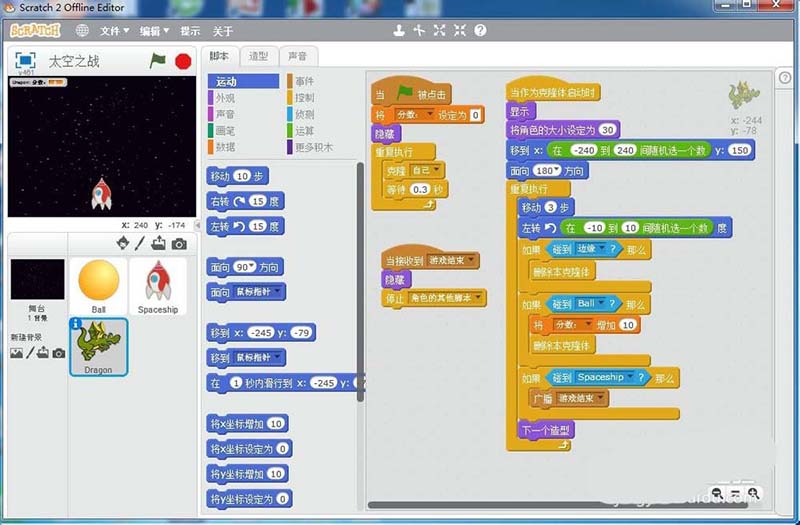800x525 pixels.
Task: Select the grow sprite tool
Action: pos(439,31)
